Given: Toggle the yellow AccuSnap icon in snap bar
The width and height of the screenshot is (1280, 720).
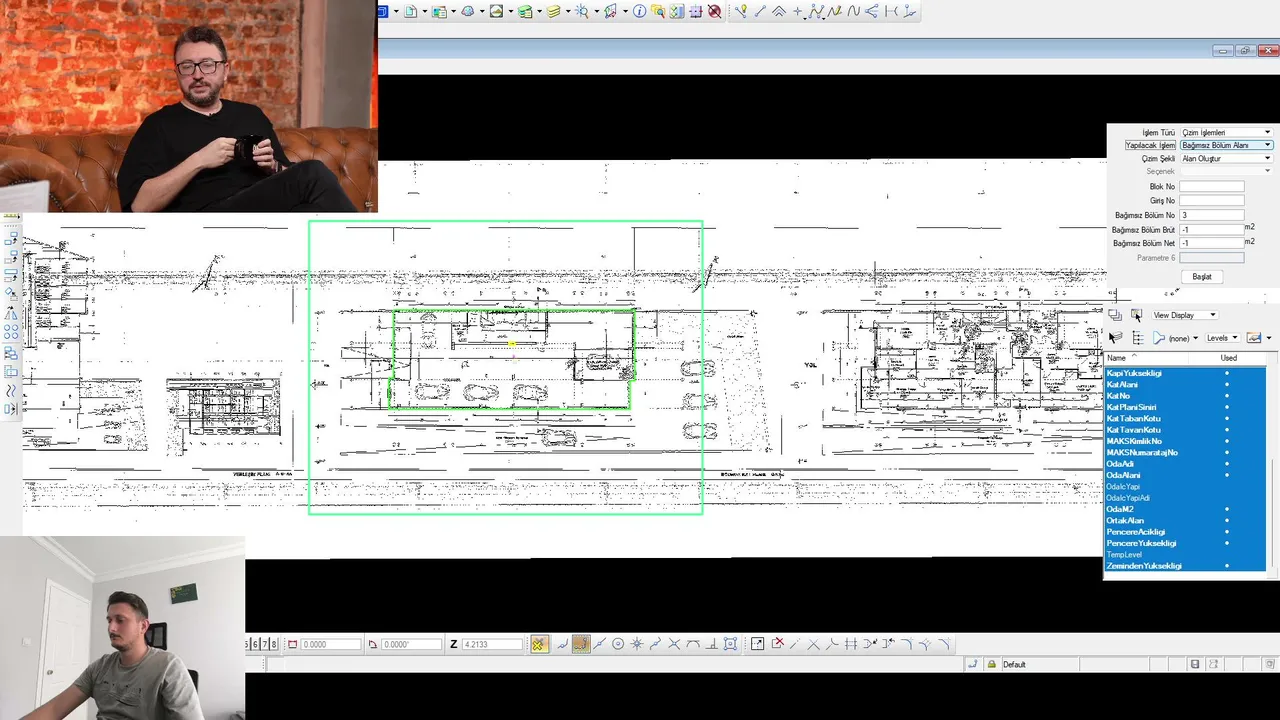Looking at the screenshot, I should click(x=539, y=644).
